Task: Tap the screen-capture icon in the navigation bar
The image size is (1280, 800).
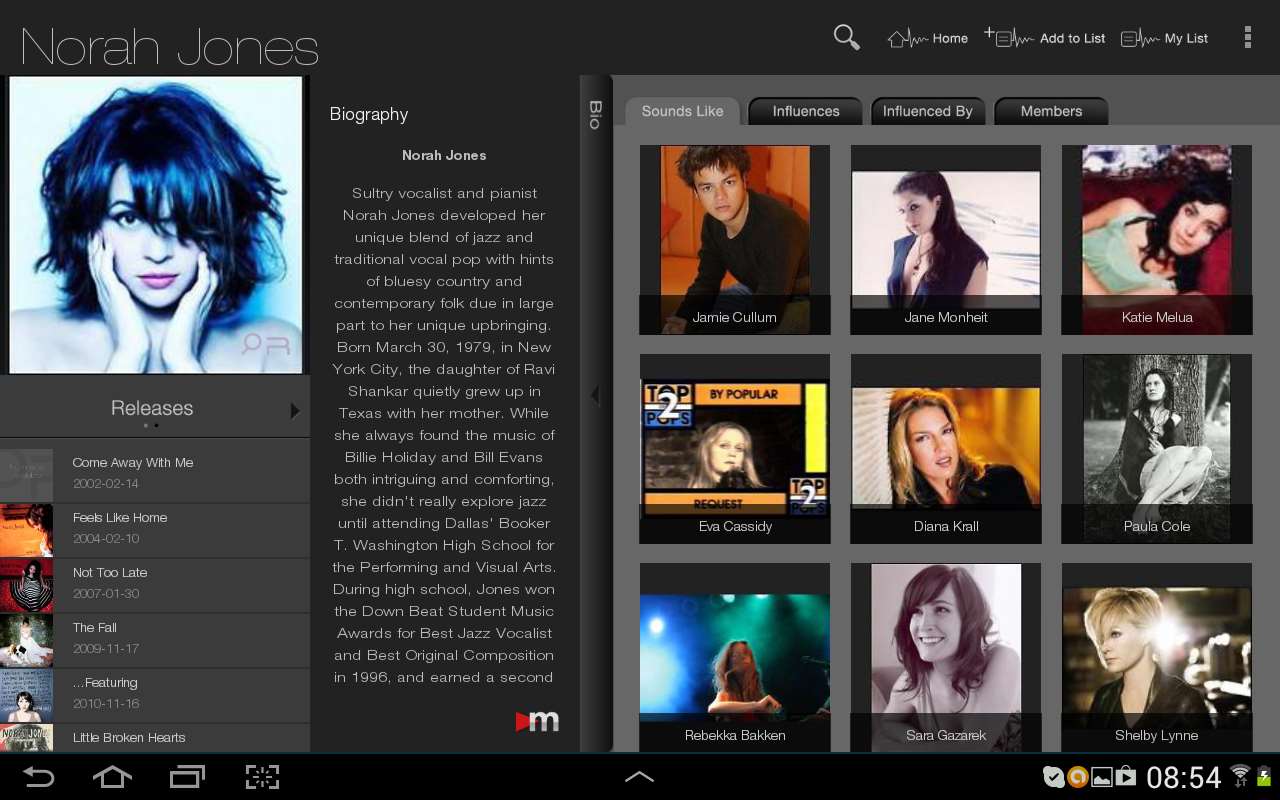Action: [x=262, y=777]
